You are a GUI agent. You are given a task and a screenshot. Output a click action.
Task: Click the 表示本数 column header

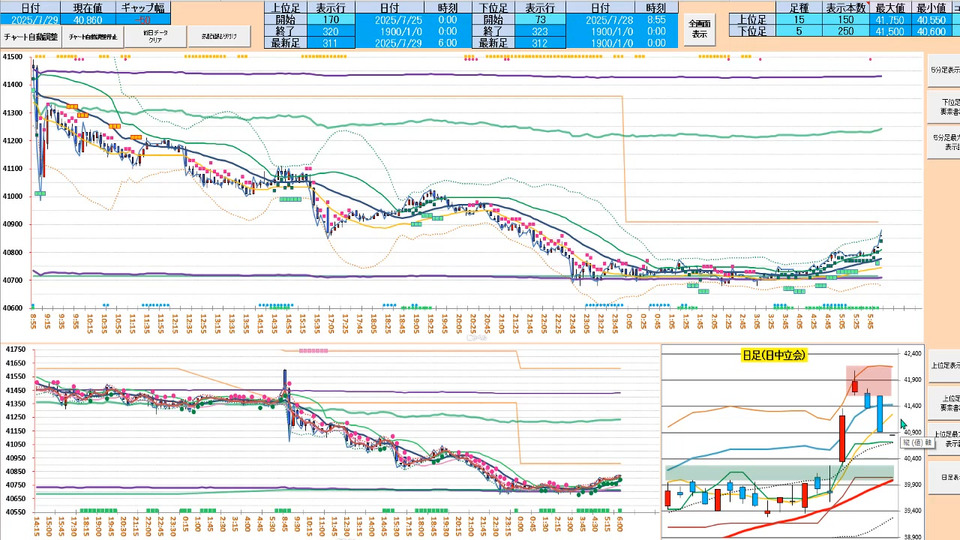click(x=846, y=8)
